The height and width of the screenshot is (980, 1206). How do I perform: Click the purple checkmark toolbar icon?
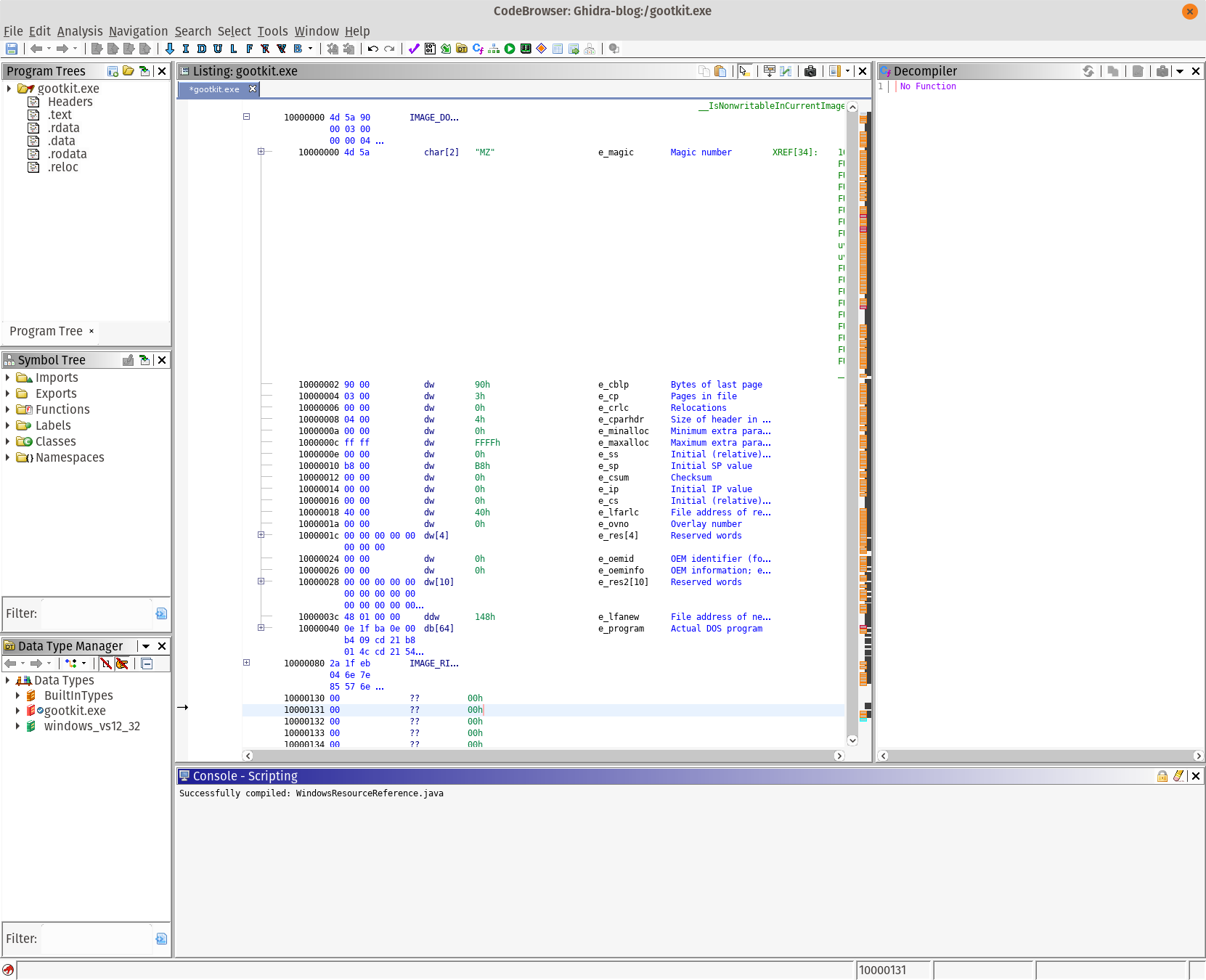click(414, 49)
